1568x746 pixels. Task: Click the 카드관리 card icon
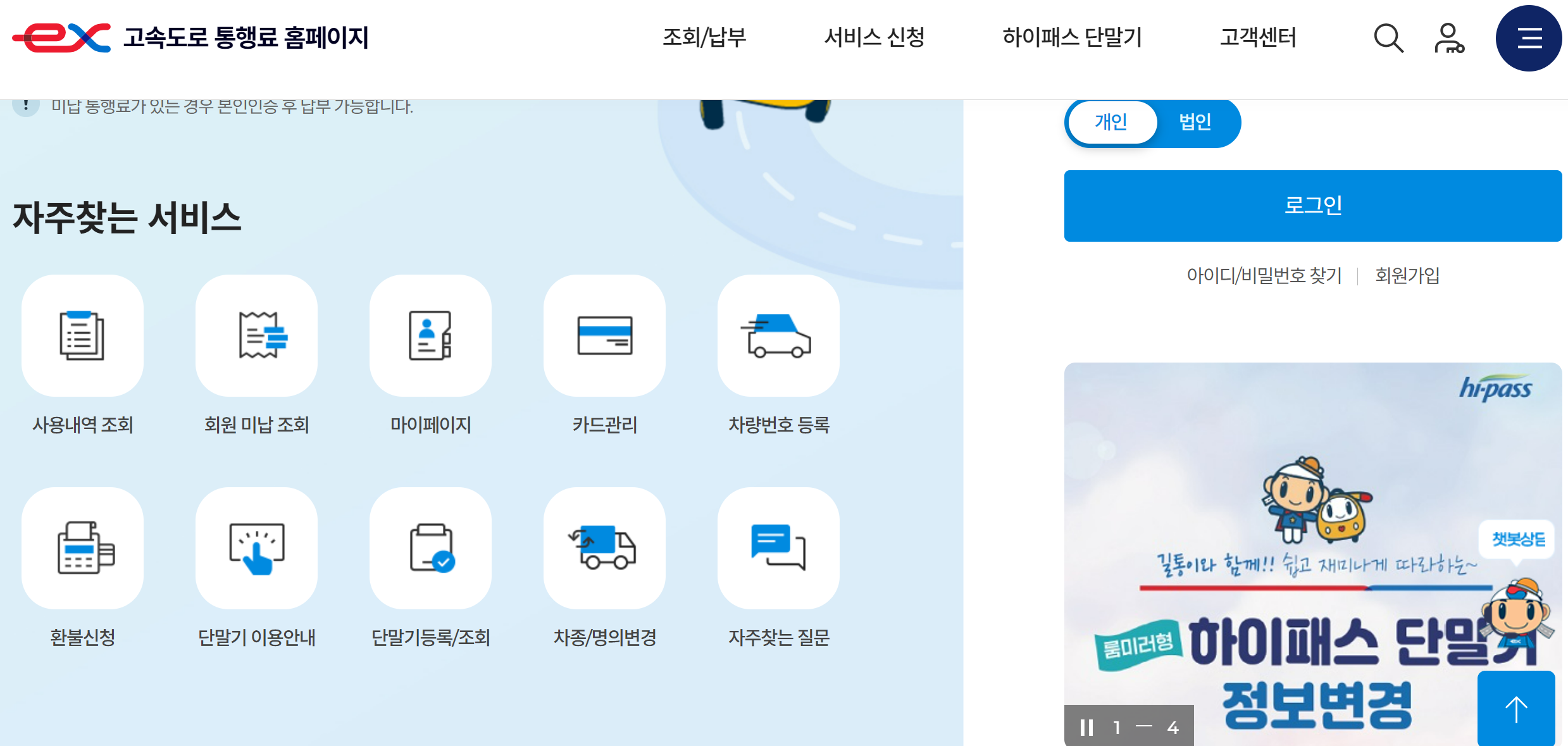pyautogui.click(x=604, y=335)
